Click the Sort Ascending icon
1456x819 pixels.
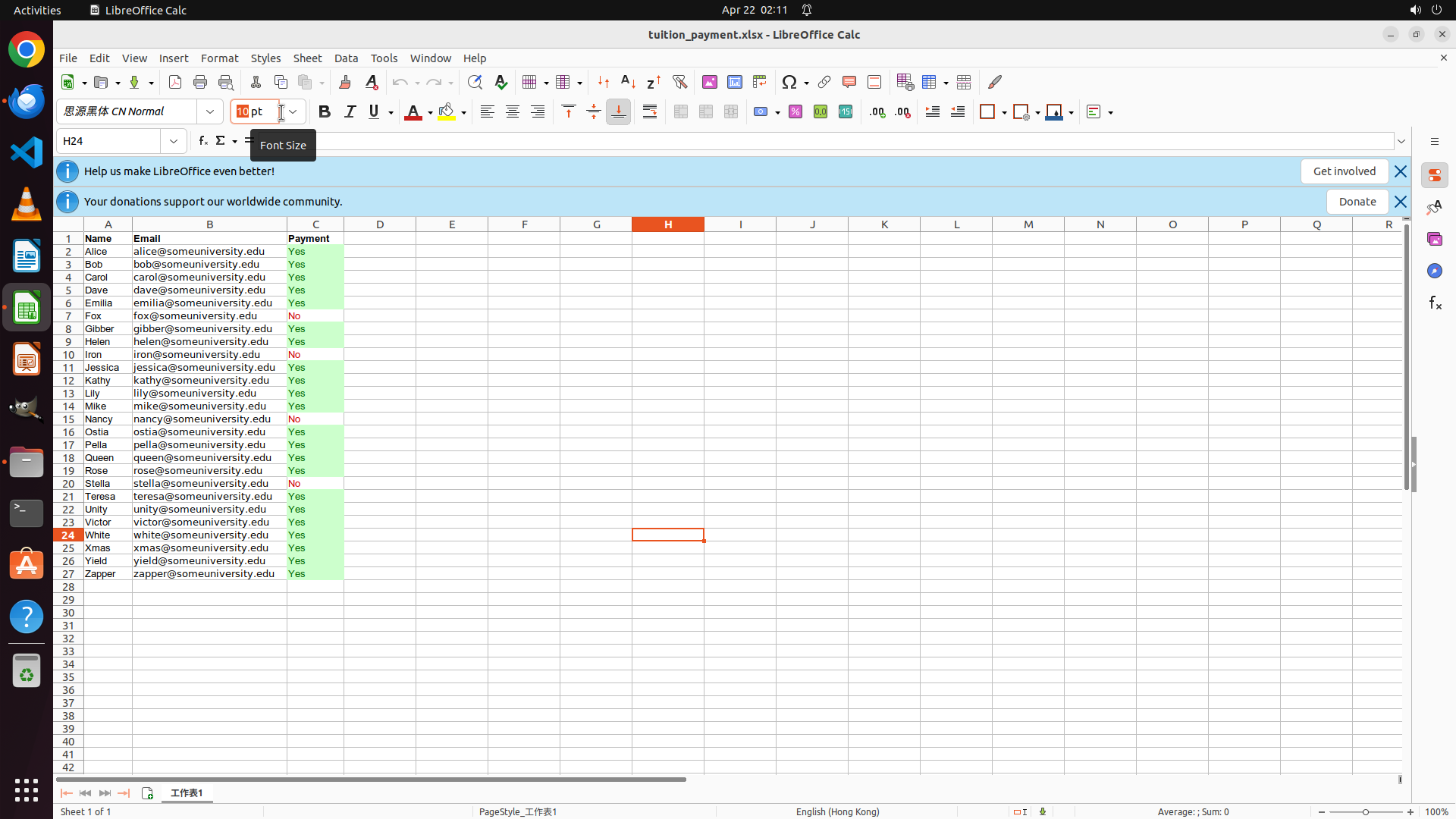pos(629,82)
